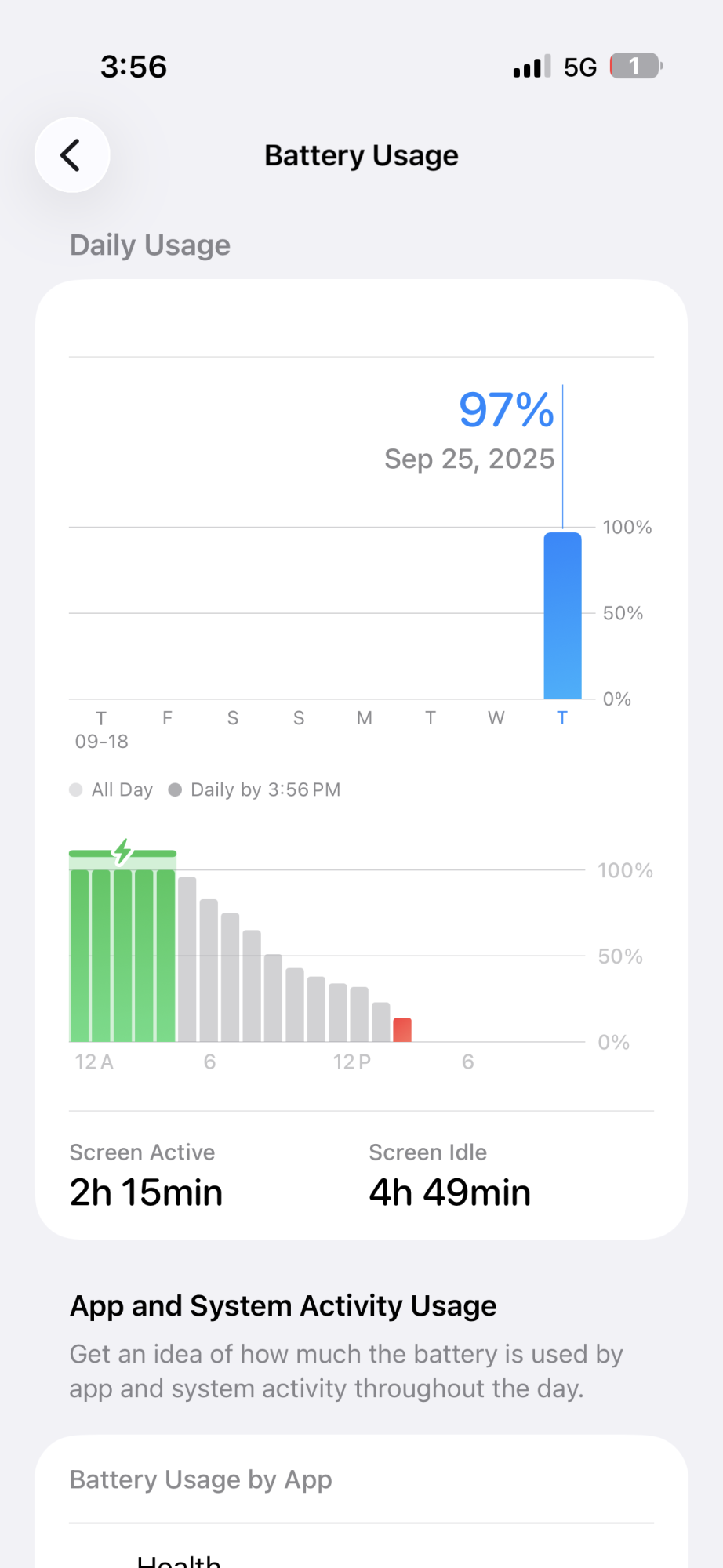
Task: Select Monday on the weekly chart
Action: coord(364,718)
